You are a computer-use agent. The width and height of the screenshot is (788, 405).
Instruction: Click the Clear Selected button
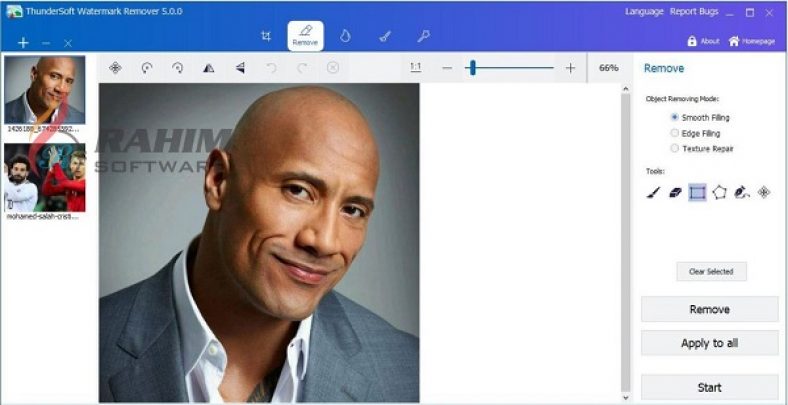[711, 271]
